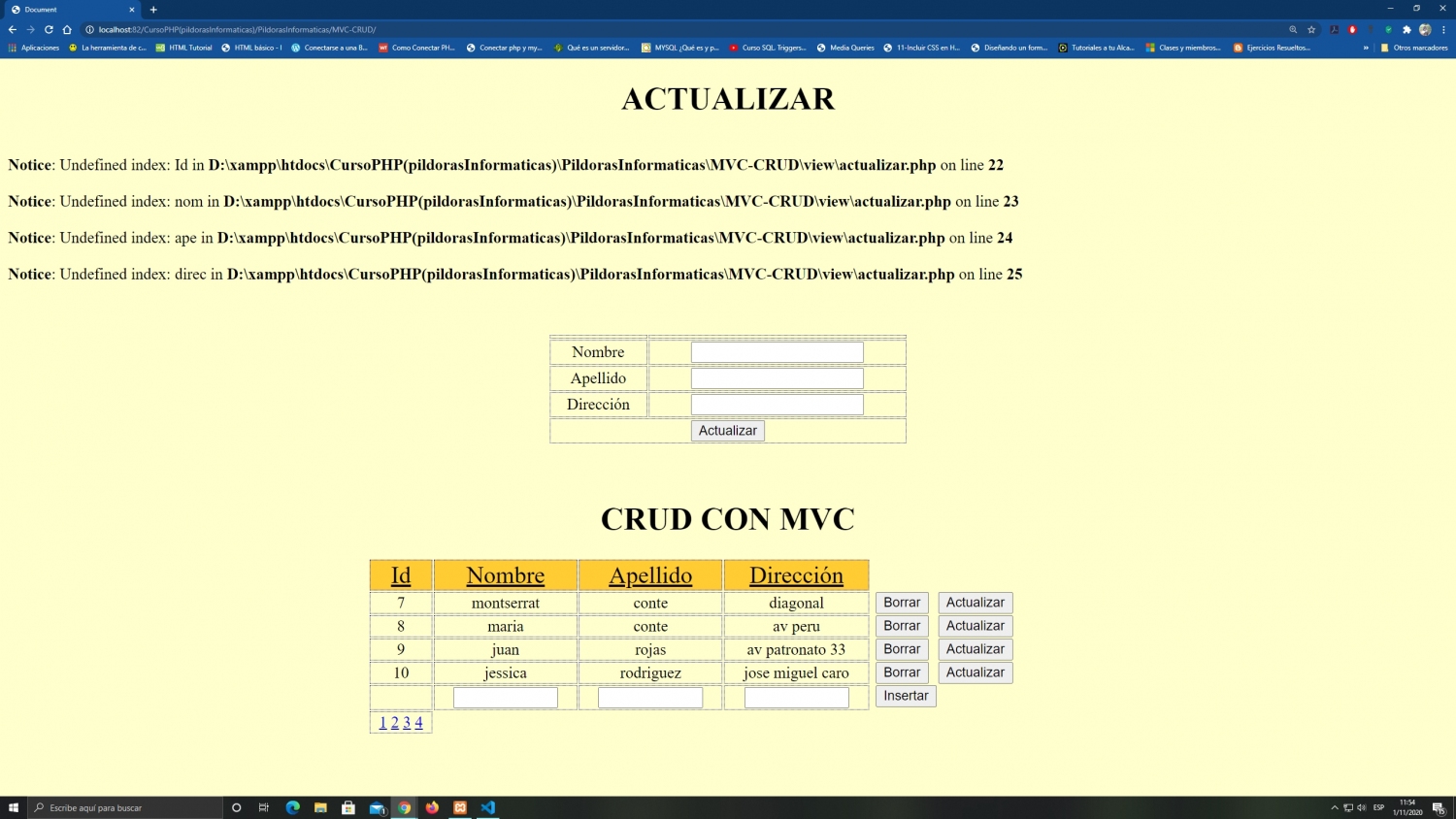Click the Windows taskbar search box
This screenshot has width=1456, height=819.
pos(126,807)
